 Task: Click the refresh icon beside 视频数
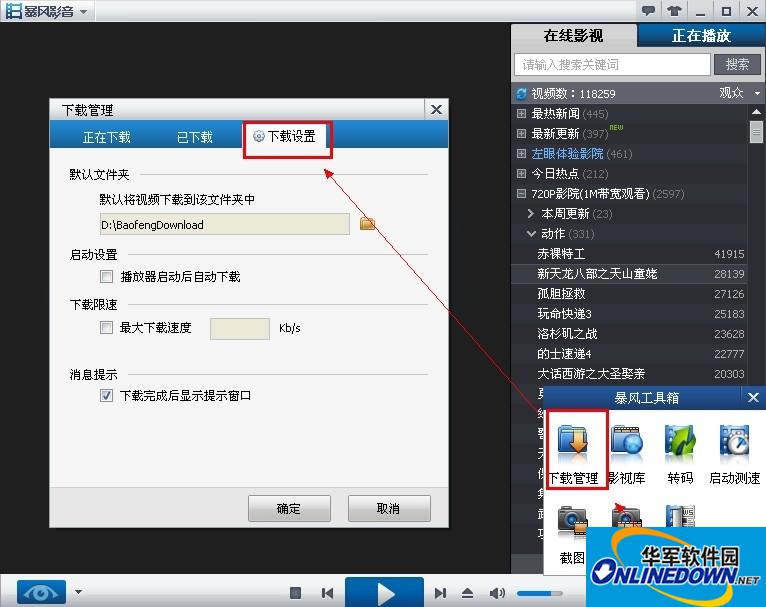522,93
